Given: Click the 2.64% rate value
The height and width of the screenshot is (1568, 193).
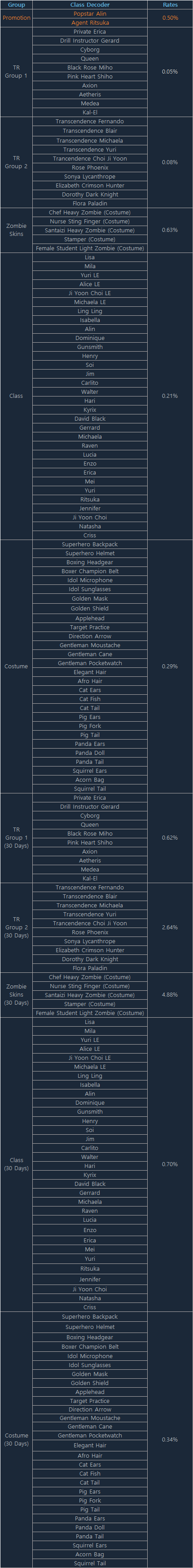Looking at the screenshot, I should pos(170,927).
